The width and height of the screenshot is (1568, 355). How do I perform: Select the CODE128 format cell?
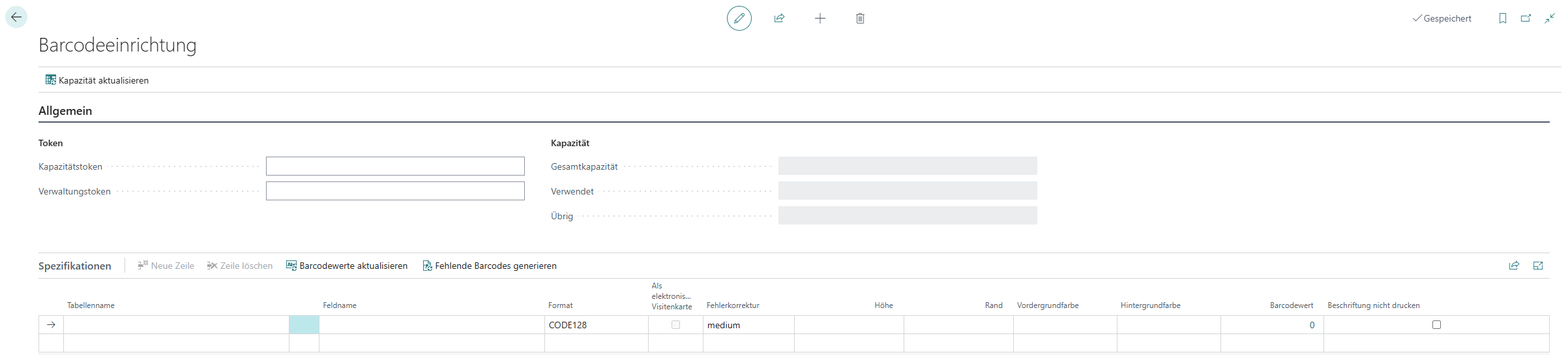[x=597, y=325]
